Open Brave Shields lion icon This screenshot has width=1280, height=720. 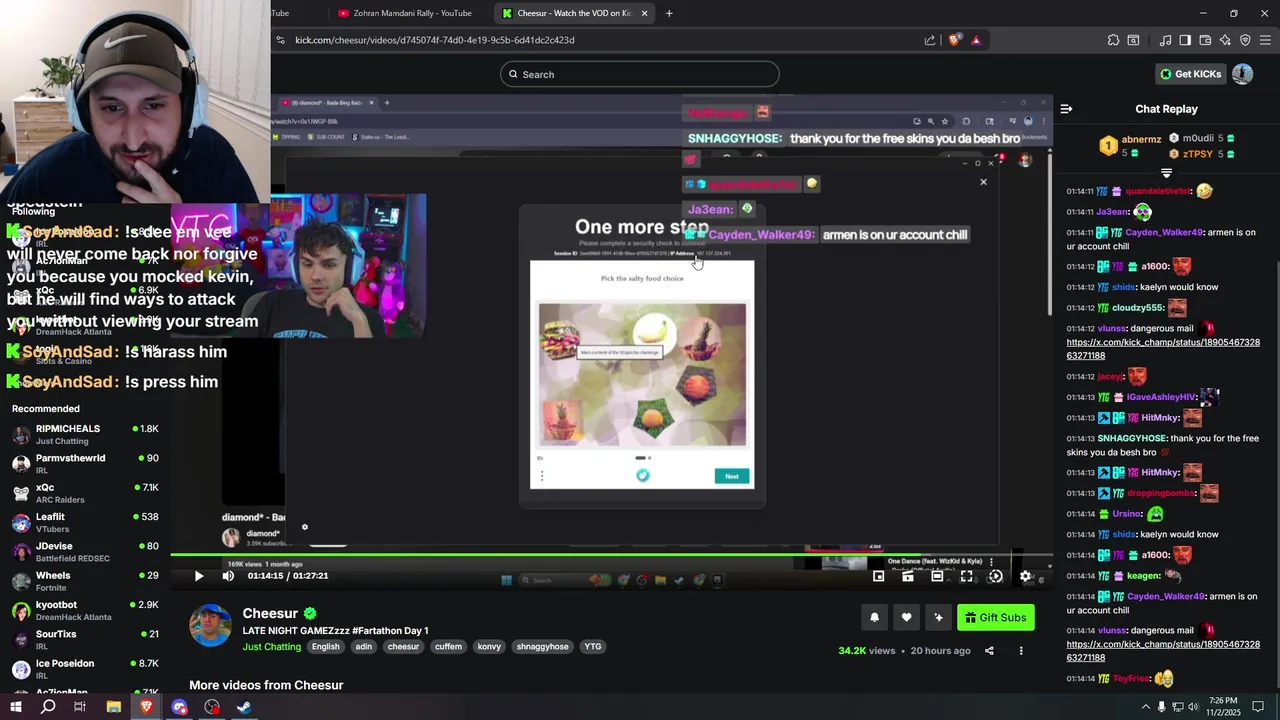click(x=954, y=40)
